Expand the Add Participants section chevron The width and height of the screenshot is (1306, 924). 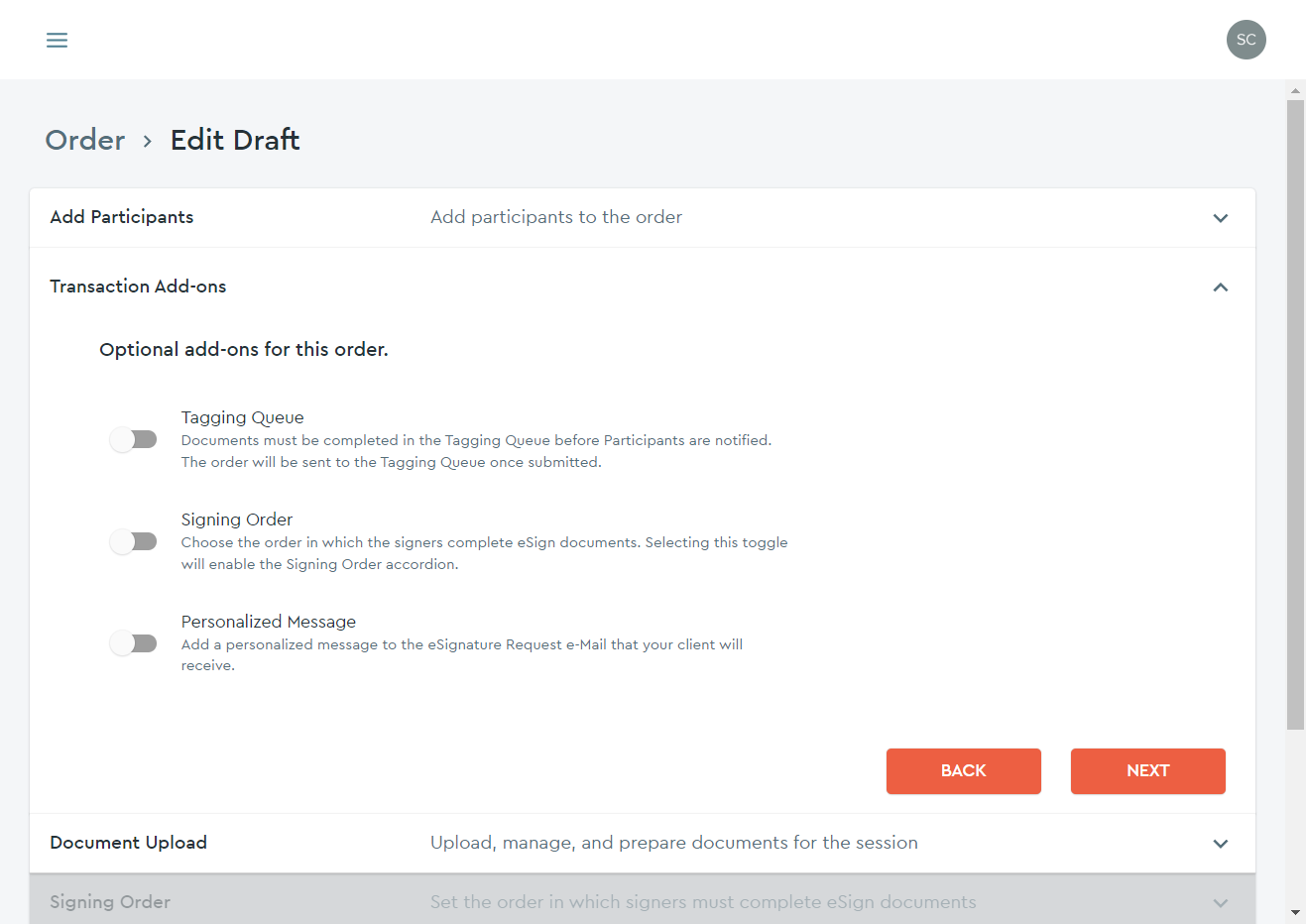point(1221,218)
